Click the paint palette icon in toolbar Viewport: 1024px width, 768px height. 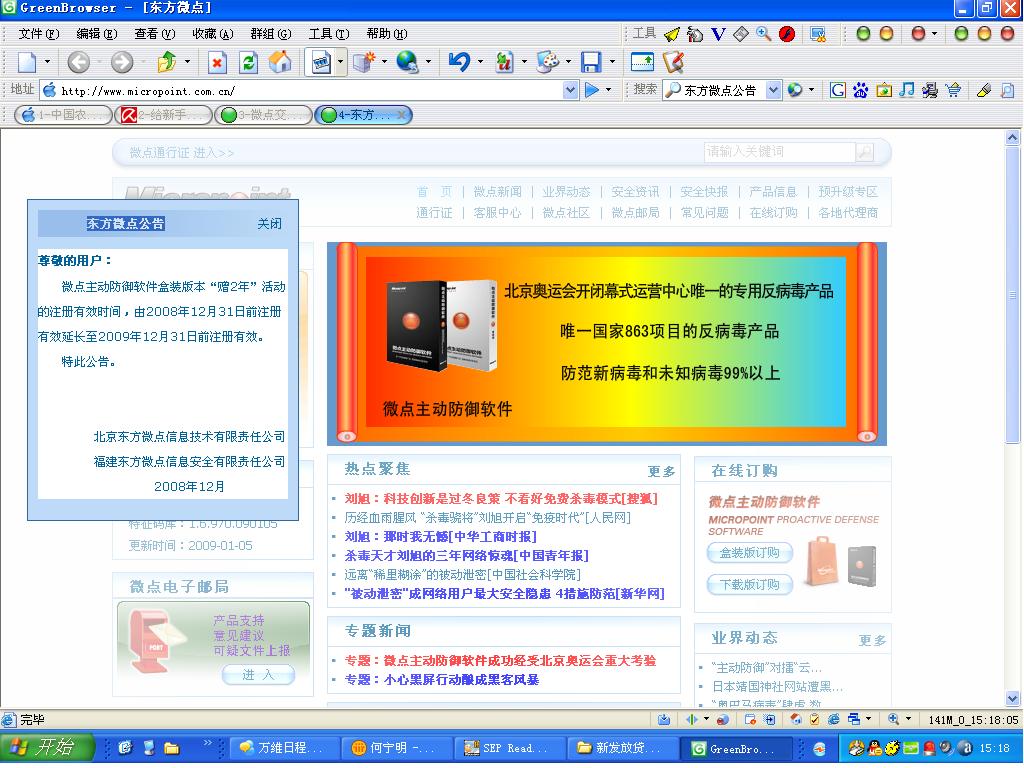point(547,63)
